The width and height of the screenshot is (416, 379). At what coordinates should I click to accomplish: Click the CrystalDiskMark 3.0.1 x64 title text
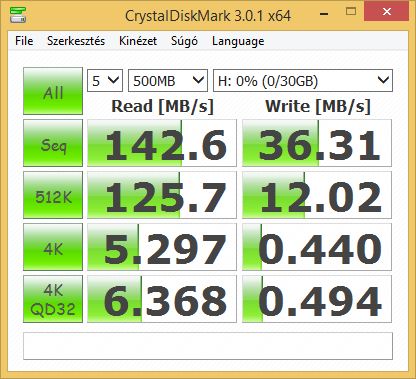click(x=208, y=16)
